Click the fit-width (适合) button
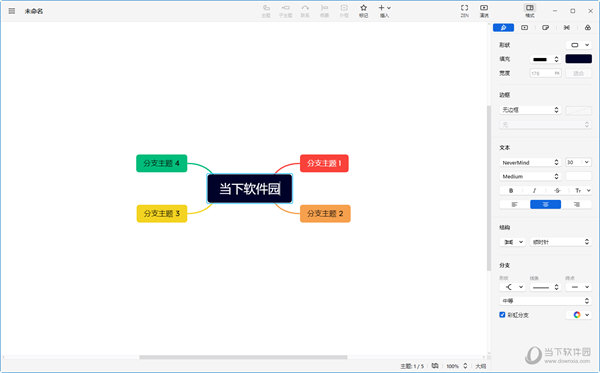Viewport: 600px width, 373px height. (x=579, y=73)
